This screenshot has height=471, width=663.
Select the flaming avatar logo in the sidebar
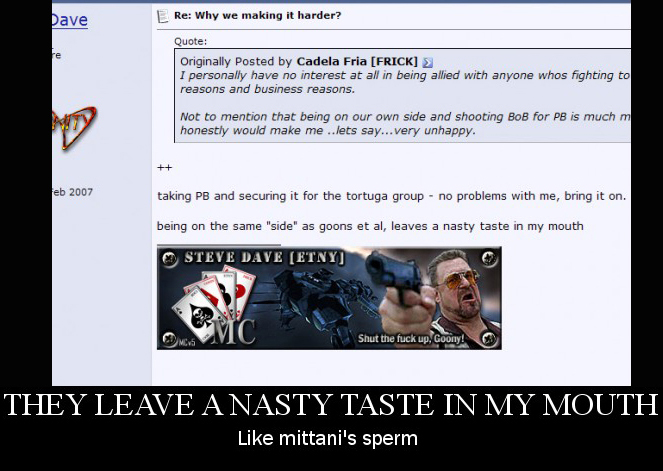[74, 127]
